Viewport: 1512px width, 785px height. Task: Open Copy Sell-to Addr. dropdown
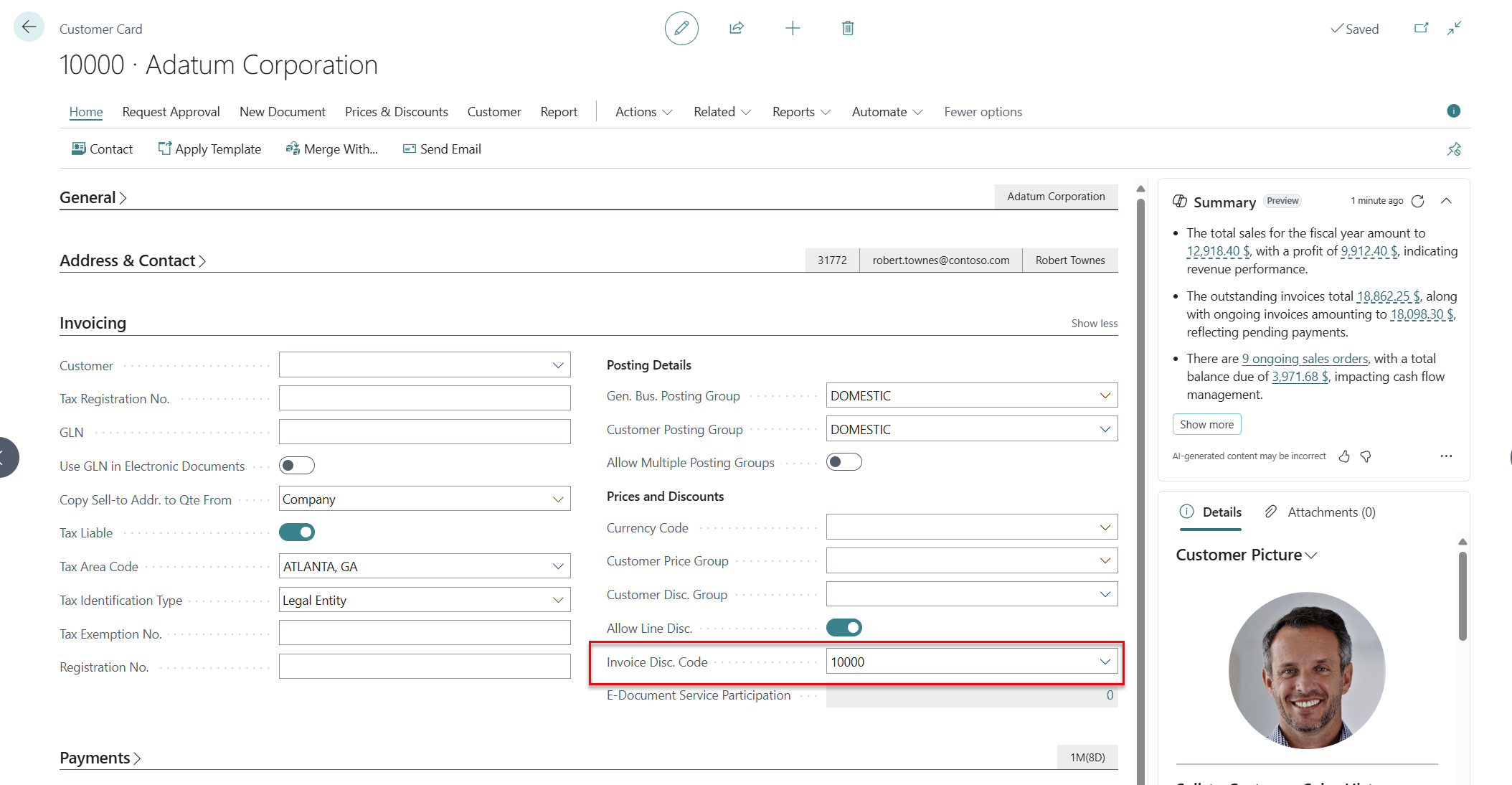tap(558, 499)
